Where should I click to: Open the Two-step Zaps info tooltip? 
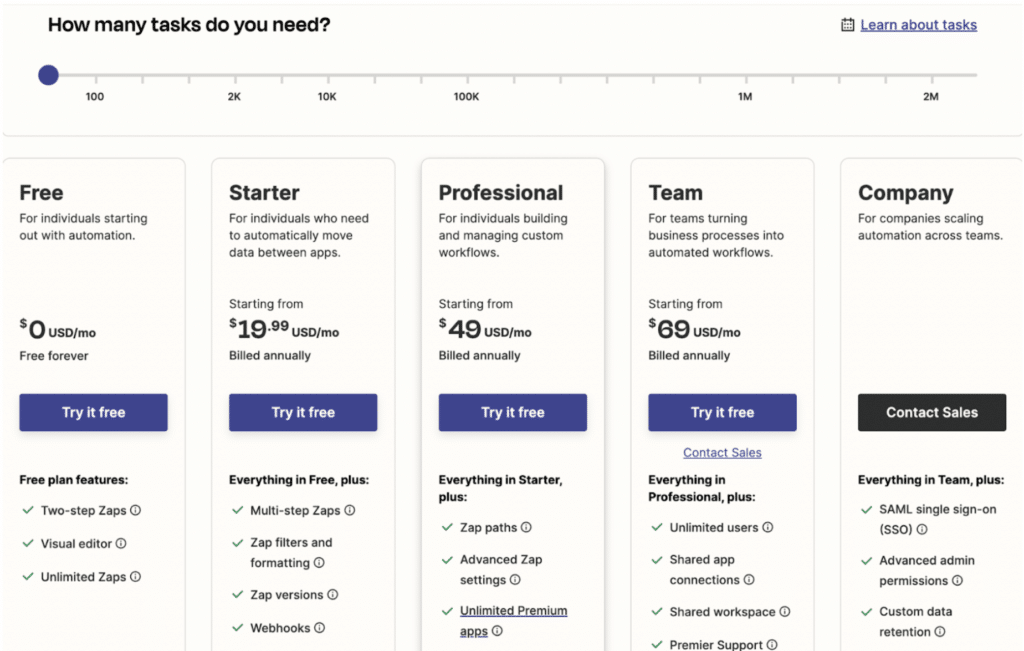[135, 511]
